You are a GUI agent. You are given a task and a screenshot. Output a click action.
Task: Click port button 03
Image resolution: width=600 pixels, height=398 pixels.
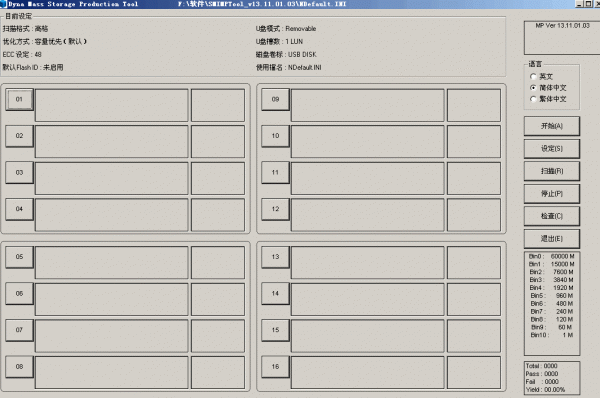pos(19,173)
